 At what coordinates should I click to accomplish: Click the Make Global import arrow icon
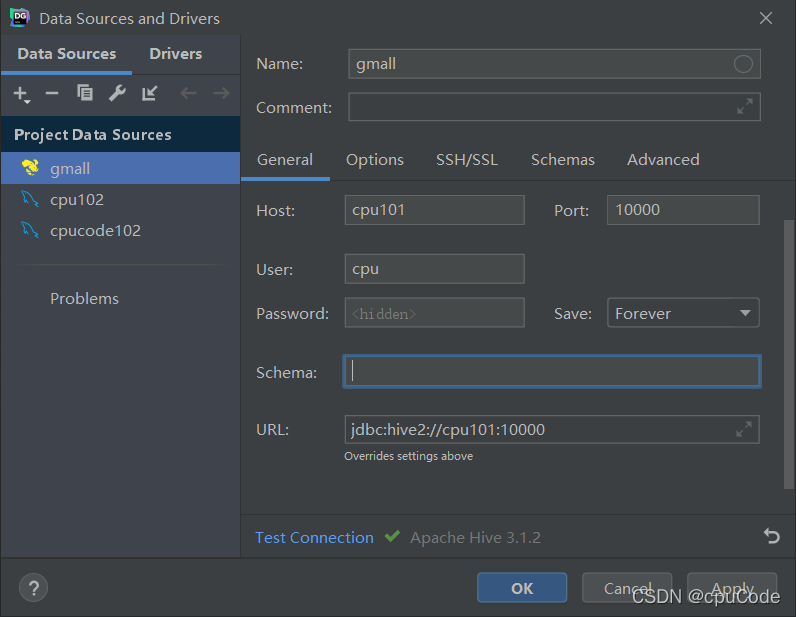tap(149, 93)
